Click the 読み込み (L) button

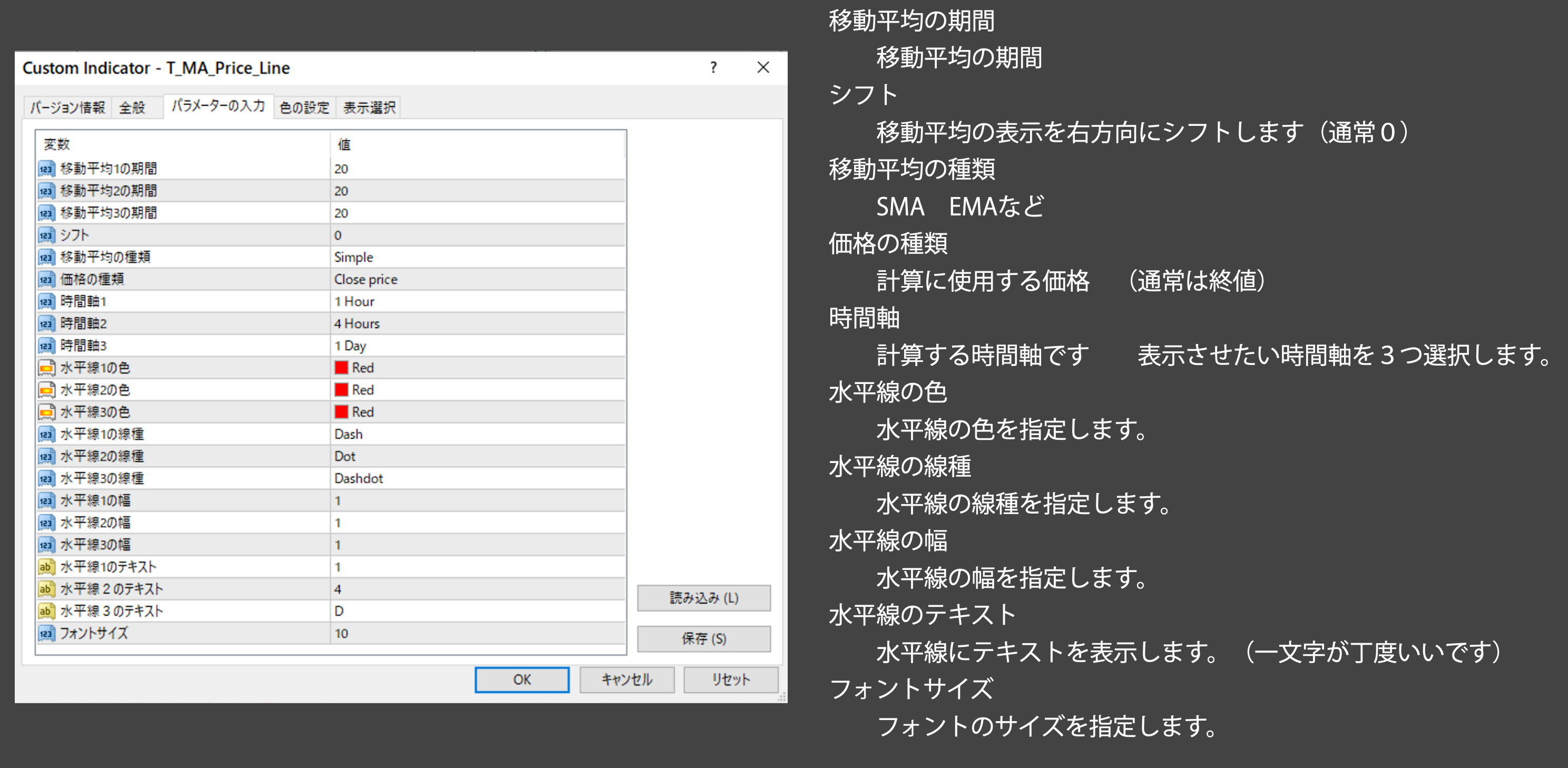pyautogui.click(x=704, y=598)
